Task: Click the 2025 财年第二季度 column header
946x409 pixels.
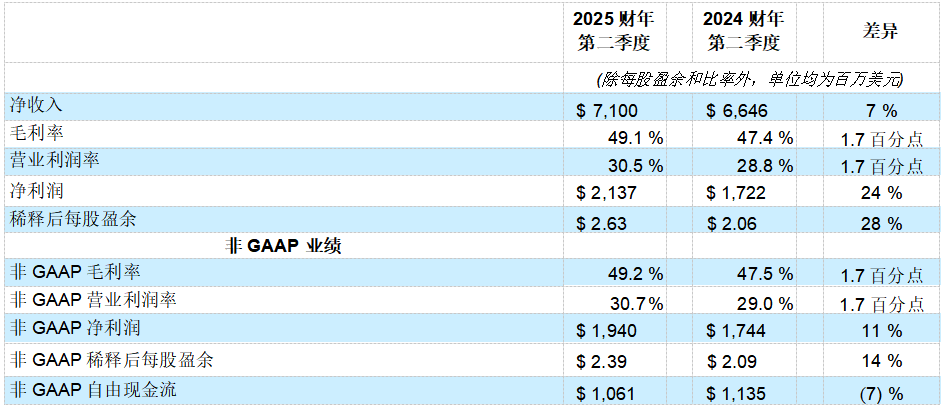Action: [x=614, y=32]
